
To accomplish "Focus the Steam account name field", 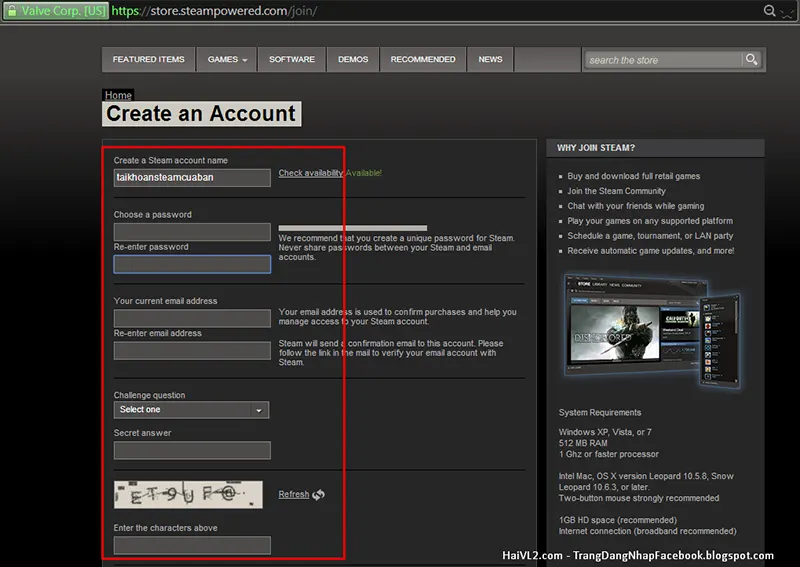I will (x=192, y=178).
